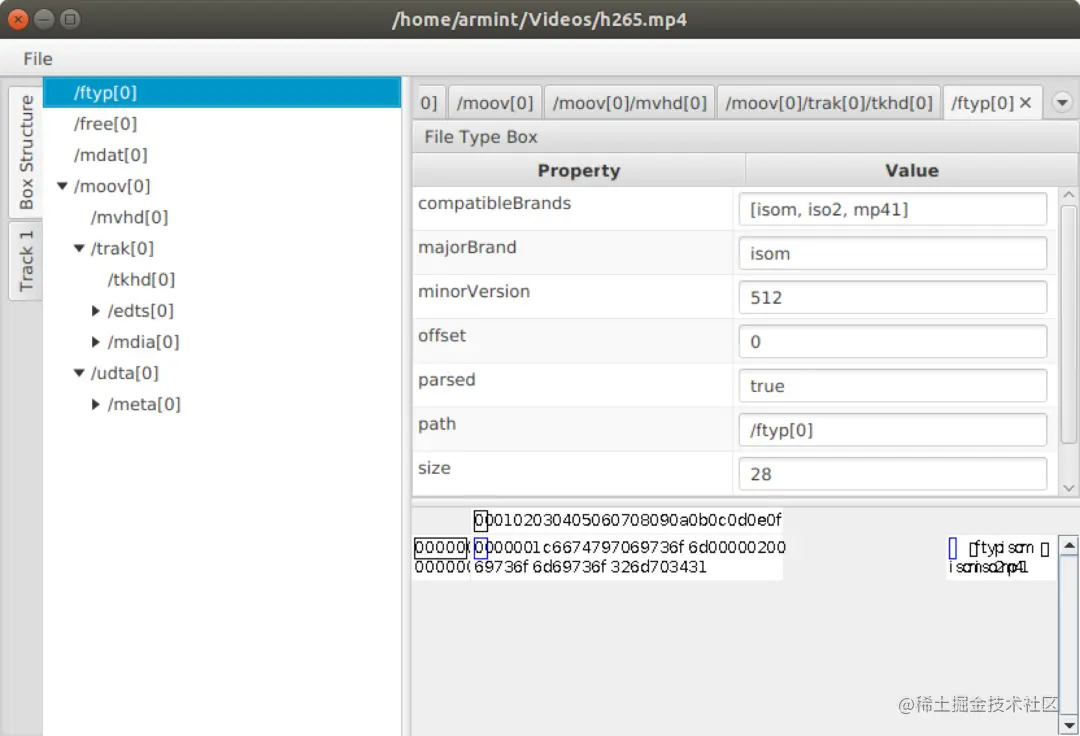
Task: Expand the /edts[0] node arrow
Action: click(x=96, y=311)
